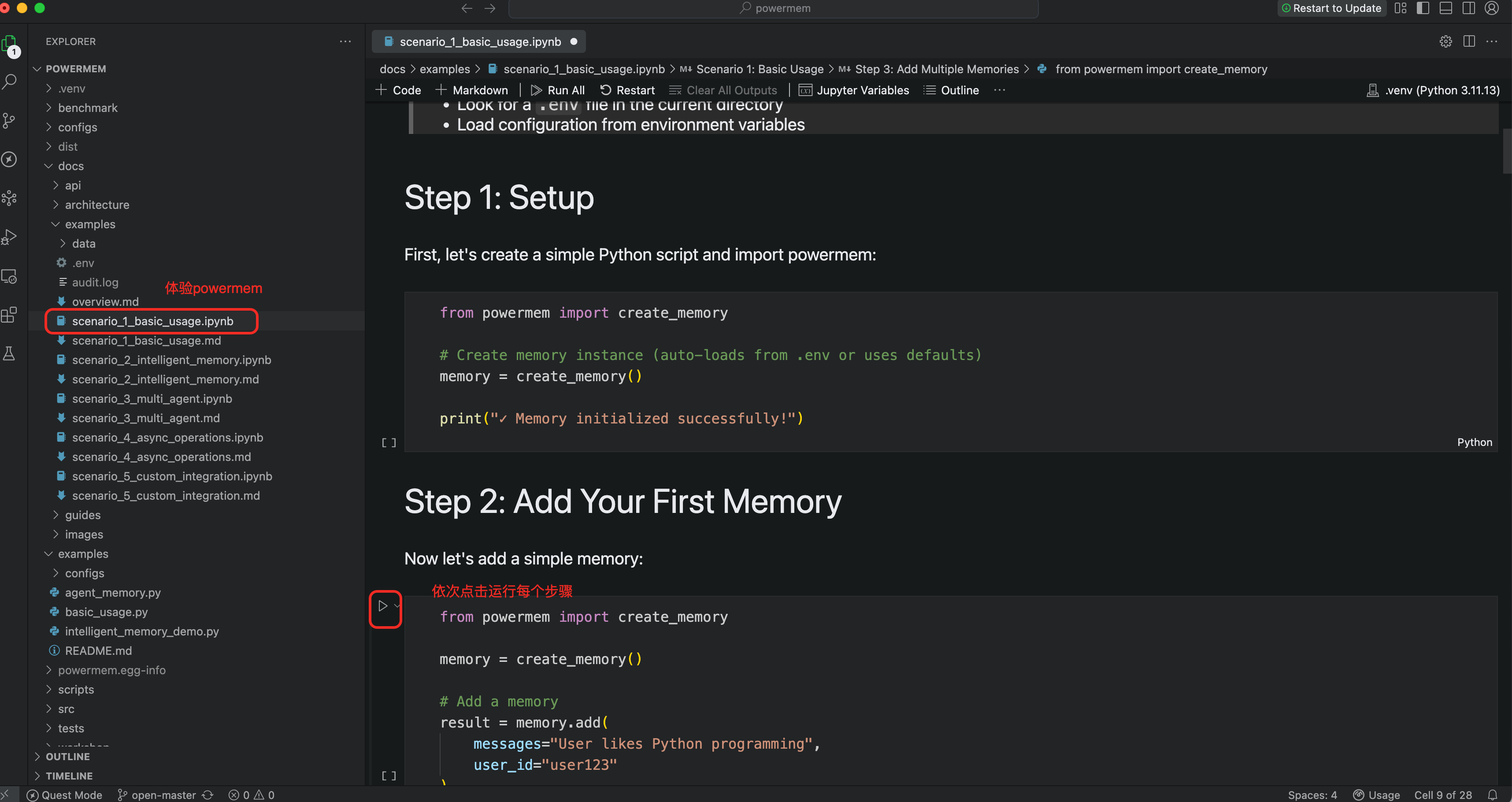The image size is (1512, 802).
Task: Collapse the docs folder
Action: [x=70, y=166]
